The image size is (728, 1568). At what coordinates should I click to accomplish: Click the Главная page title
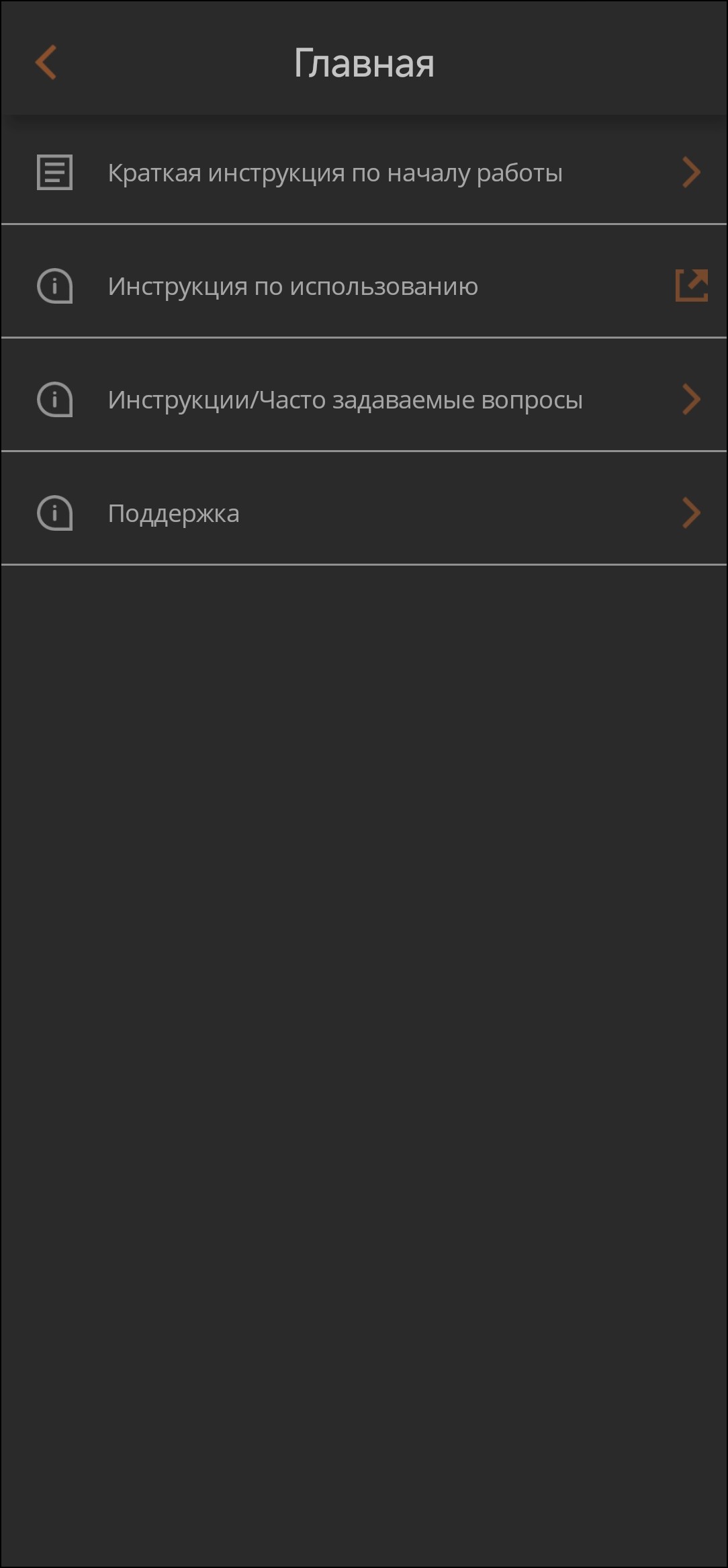[x=364, y=63]
